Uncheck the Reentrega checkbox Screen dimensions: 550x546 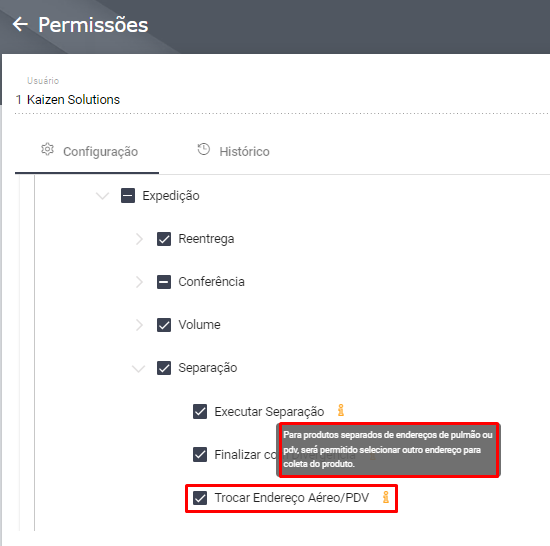(164, 239)
